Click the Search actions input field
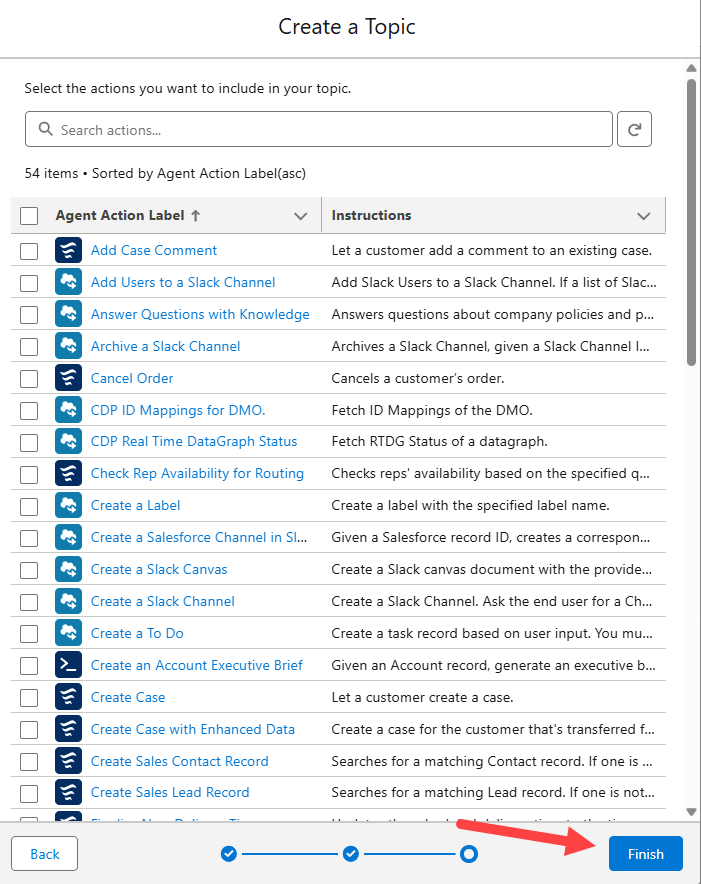701x884 pixels. pyautogui.click(x=330, y=130)
